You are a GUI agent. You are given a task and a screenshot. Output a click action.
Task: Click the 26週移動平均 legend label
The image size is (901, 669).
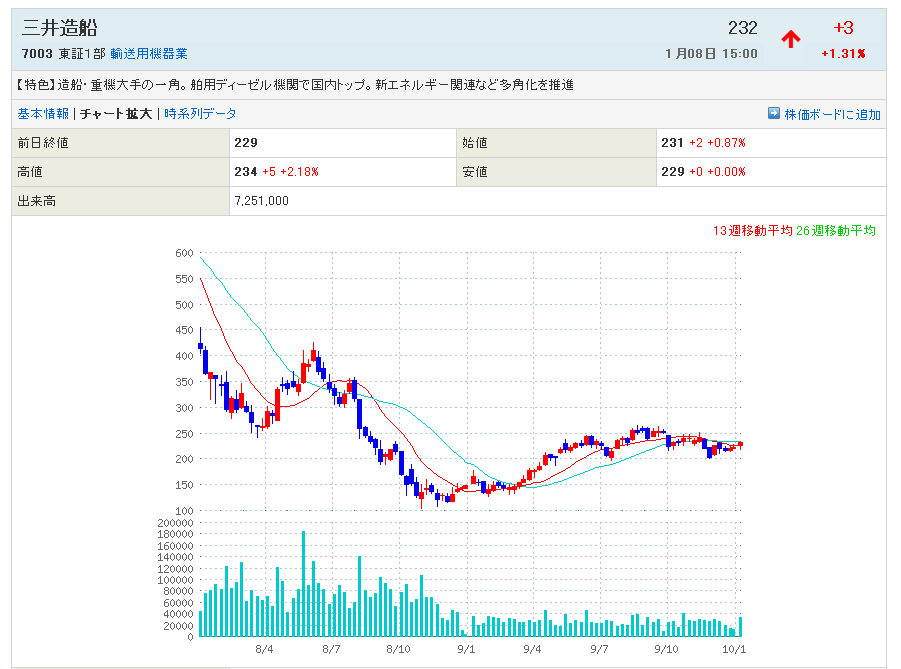pos(836,230)
